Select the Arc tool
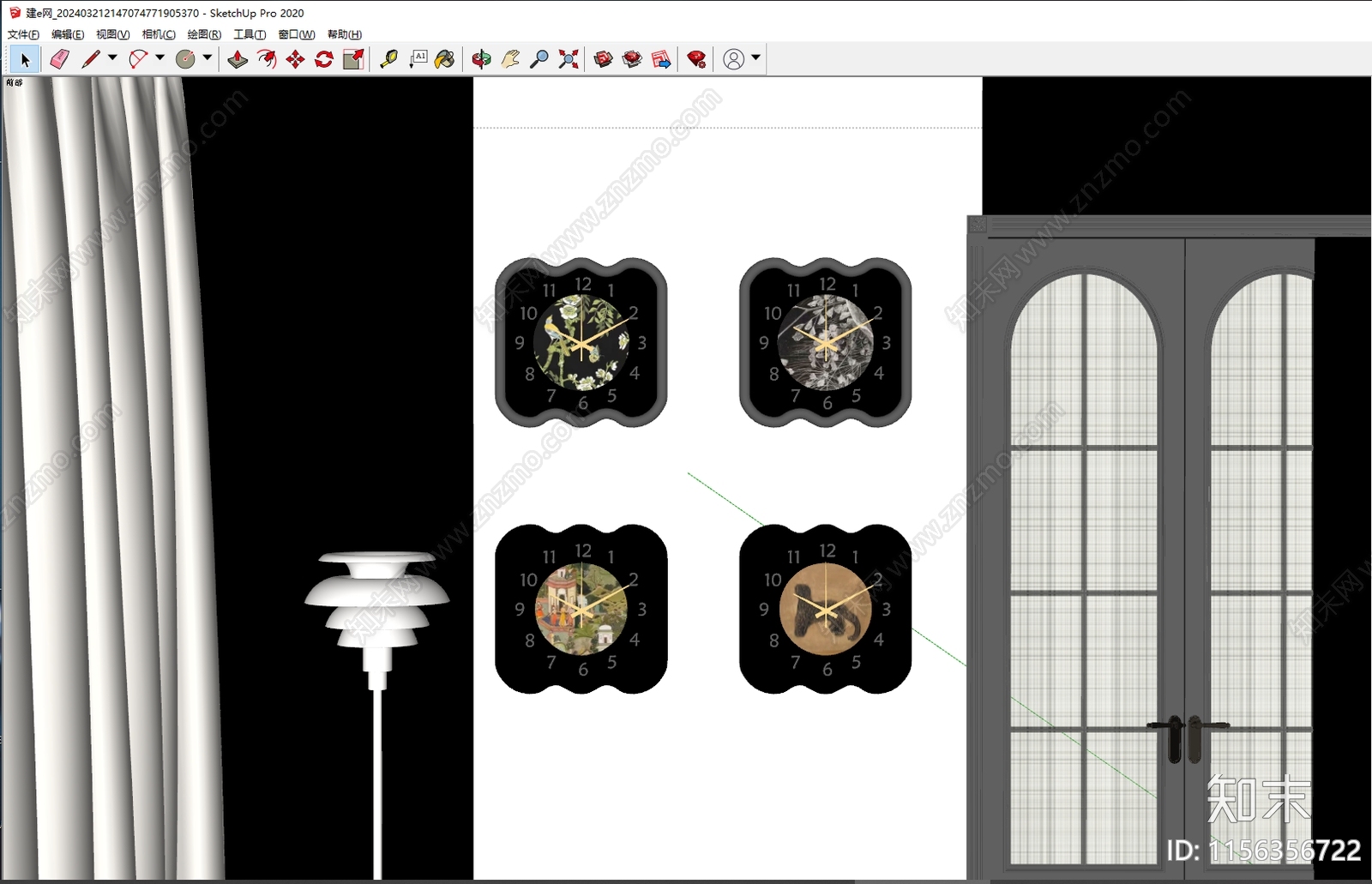 click(138, 59)
